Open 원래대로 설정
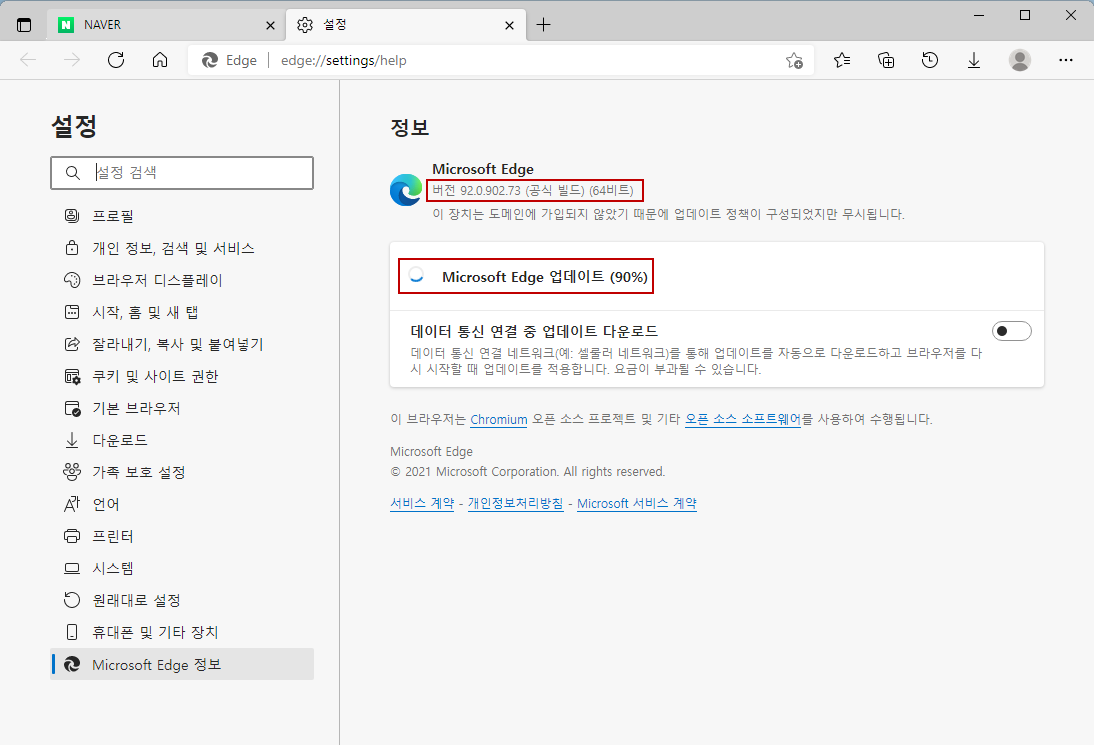The width and height of the screenshot is (1094, 745). [182, 601]
